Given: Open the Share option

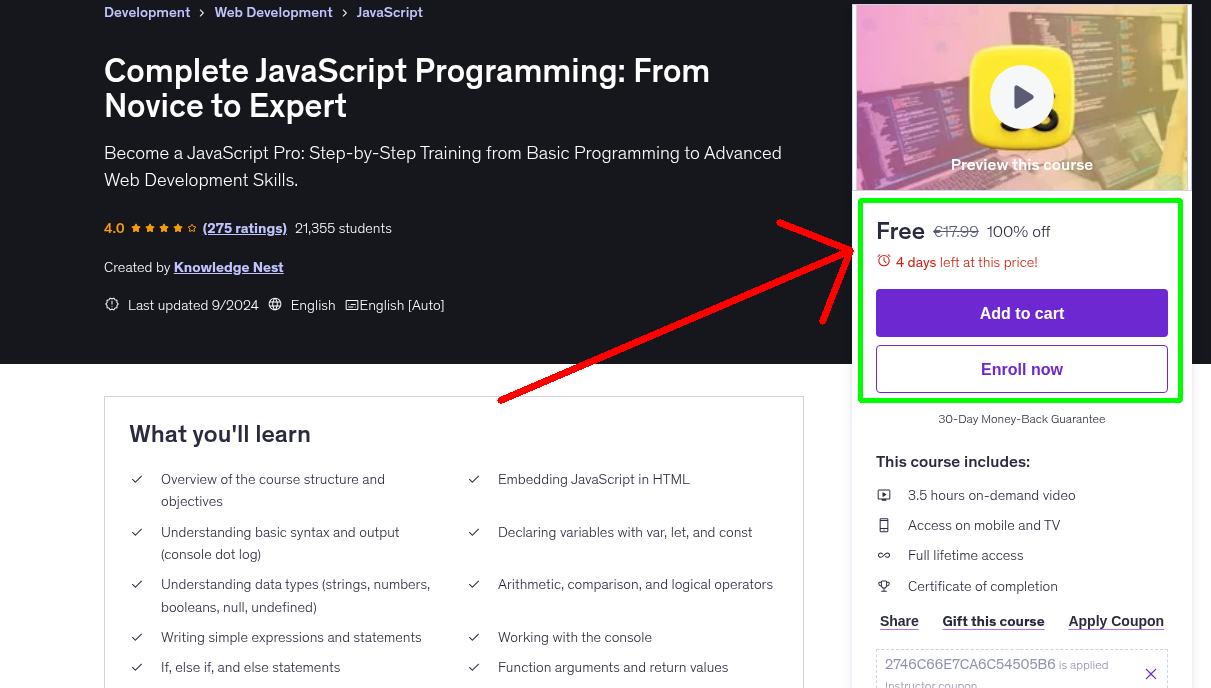Looking at the screenshot, I should click(898, 621).
